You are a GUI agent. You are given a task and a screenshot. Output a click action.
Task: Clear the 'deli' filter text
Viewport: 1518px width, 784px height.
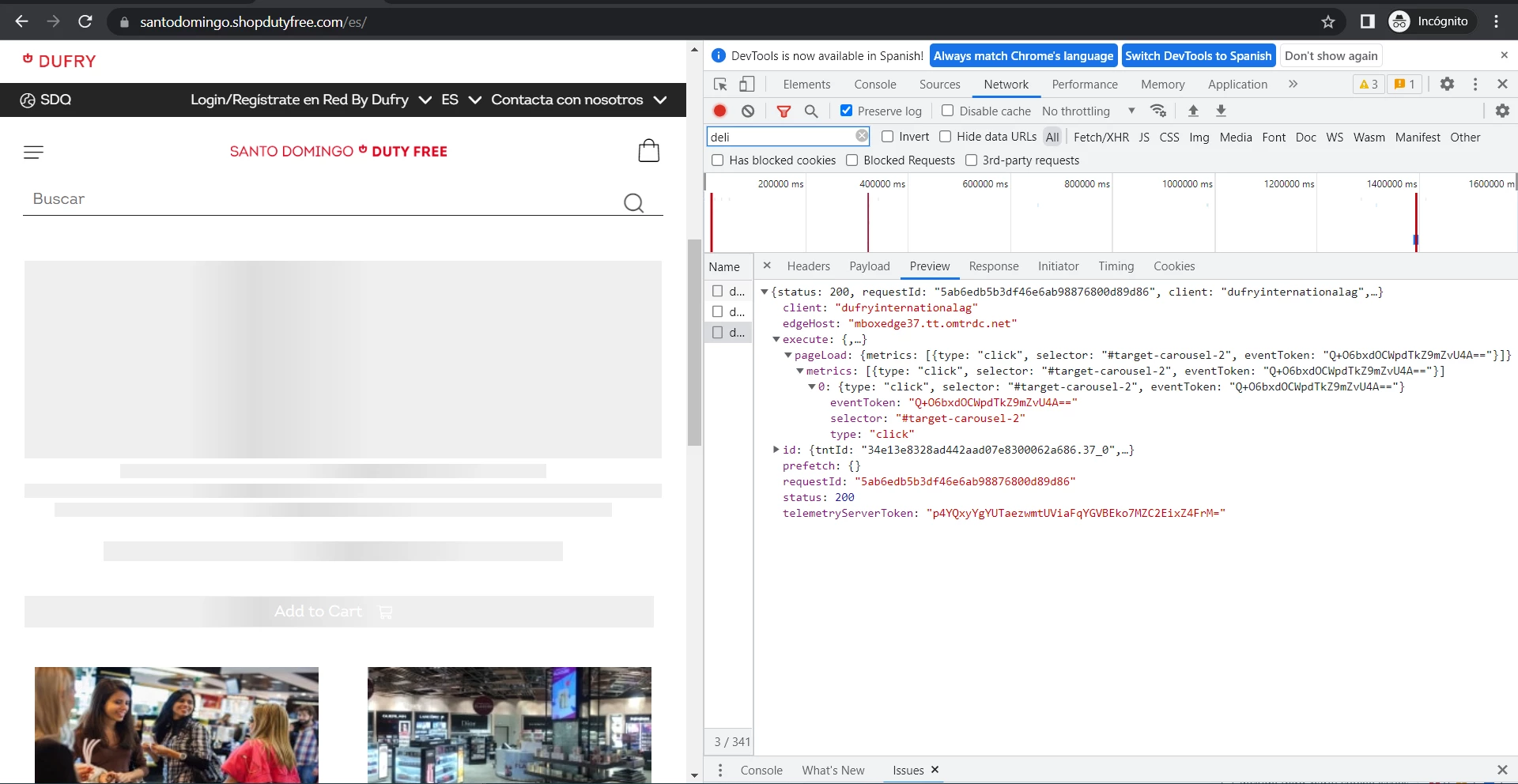click(862, 136)
